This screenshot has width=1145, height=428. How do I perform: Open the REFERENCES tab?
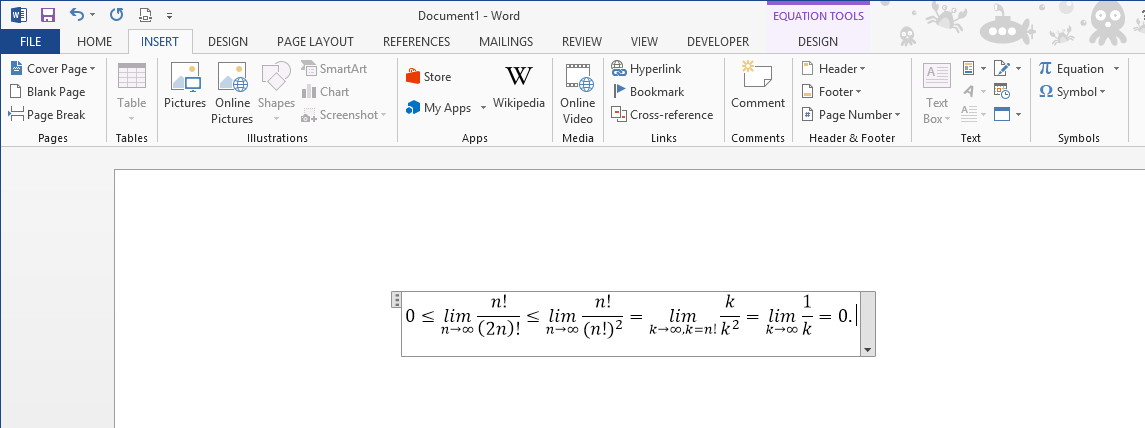pyautogui.click(x=416, y=42)
